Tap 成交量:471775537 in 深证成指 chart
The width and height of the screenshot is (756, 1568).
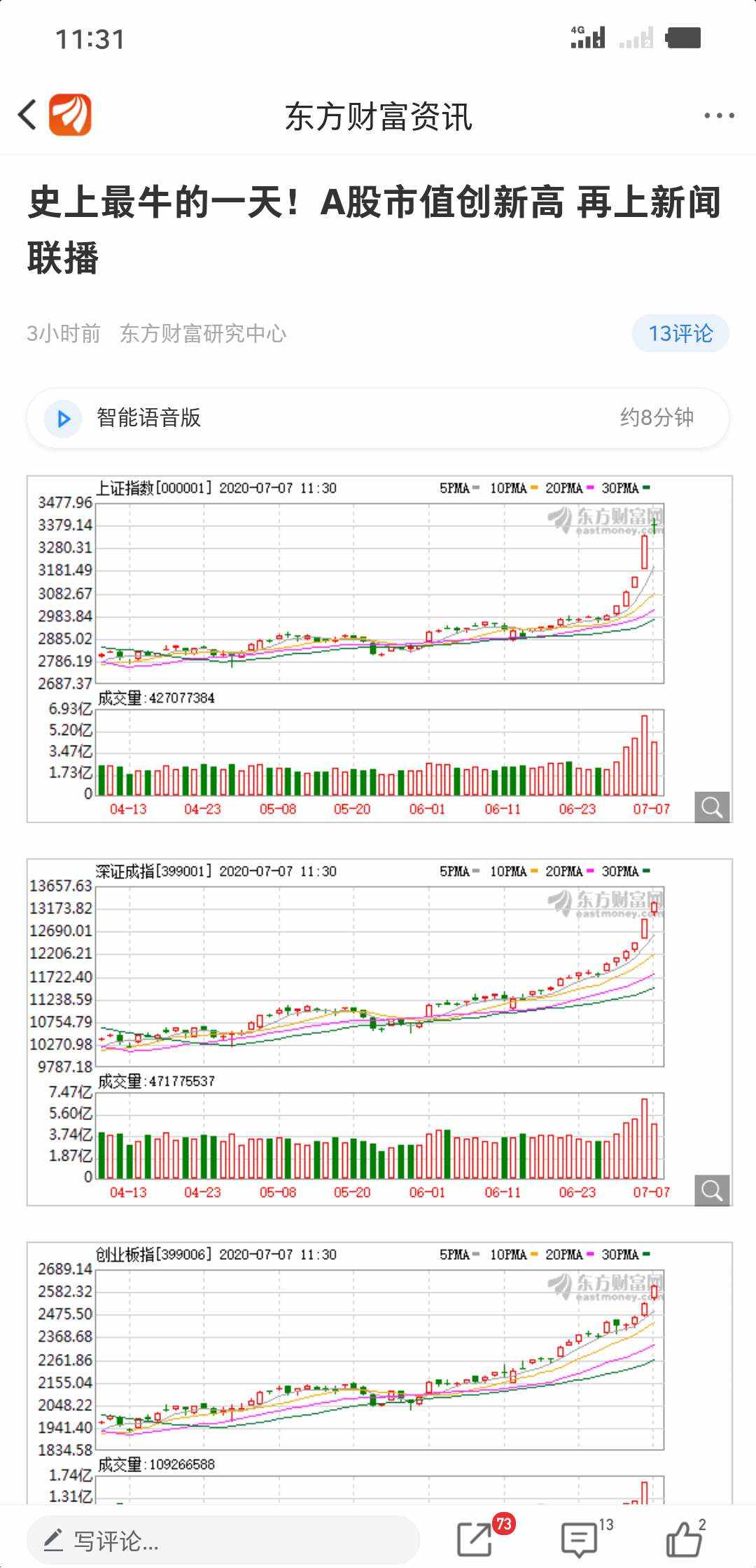pyautogui.click(x=156, y=1081)
